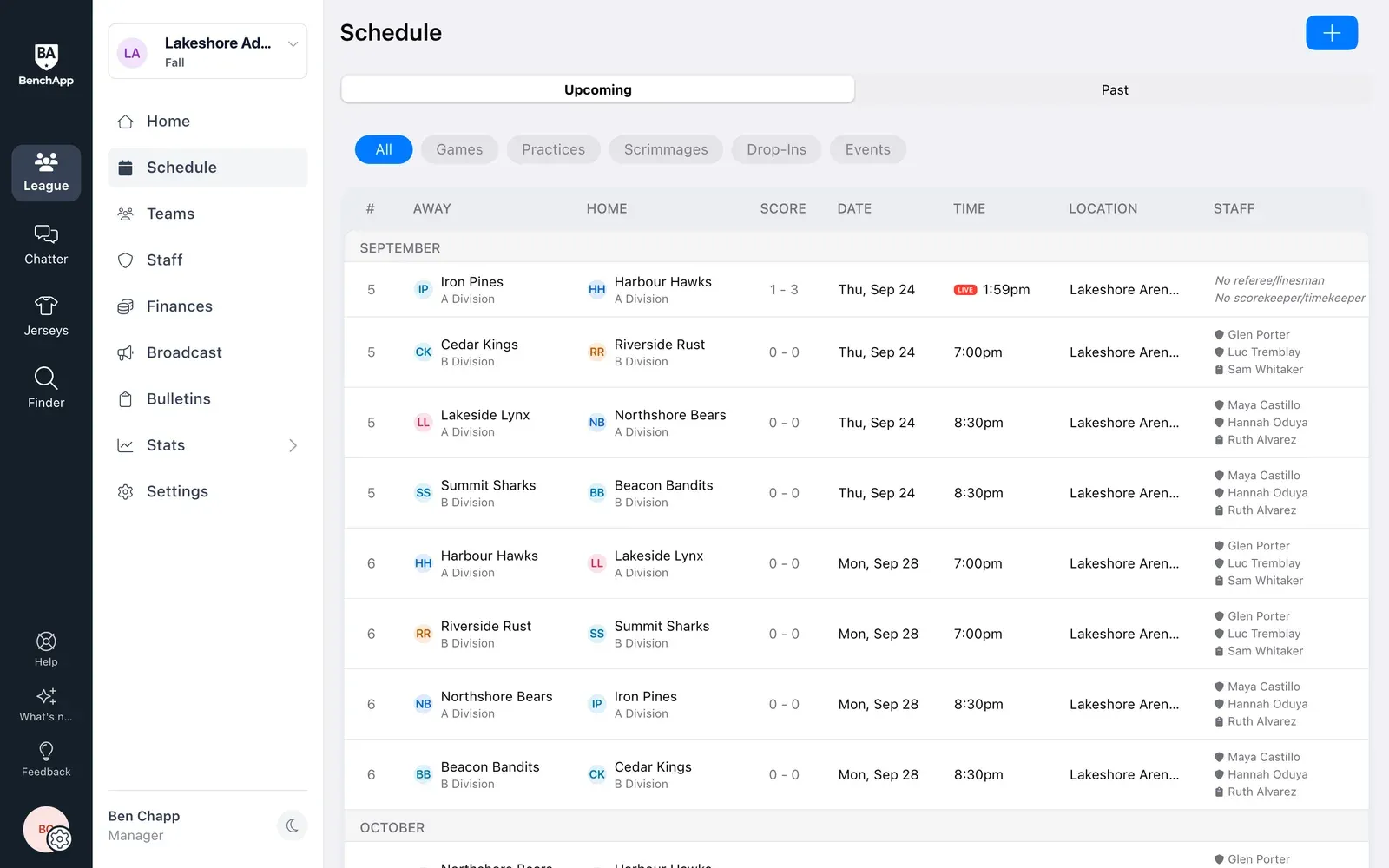Open the Lakeshore league switcher dropdown

coord(207,51)
